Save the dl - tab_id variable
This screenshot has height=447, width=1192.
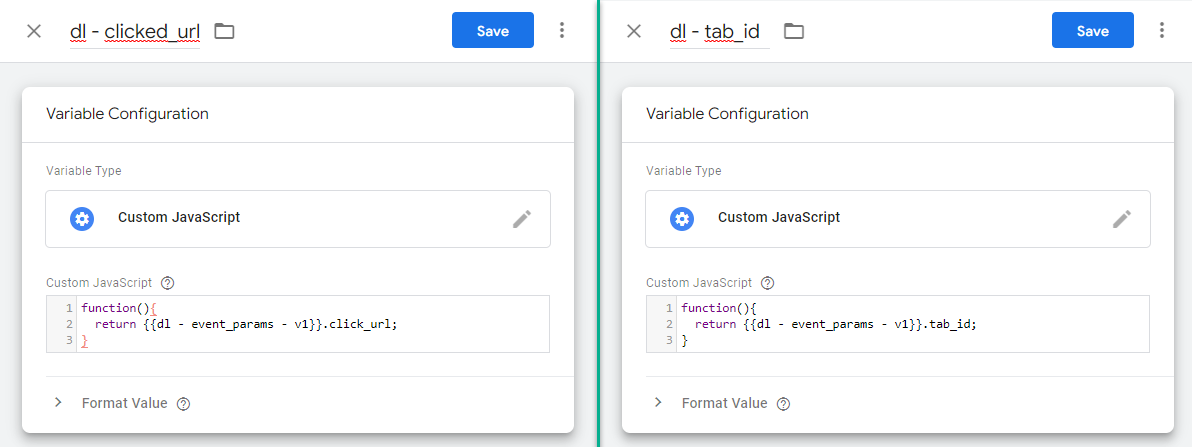point(1093,31)
